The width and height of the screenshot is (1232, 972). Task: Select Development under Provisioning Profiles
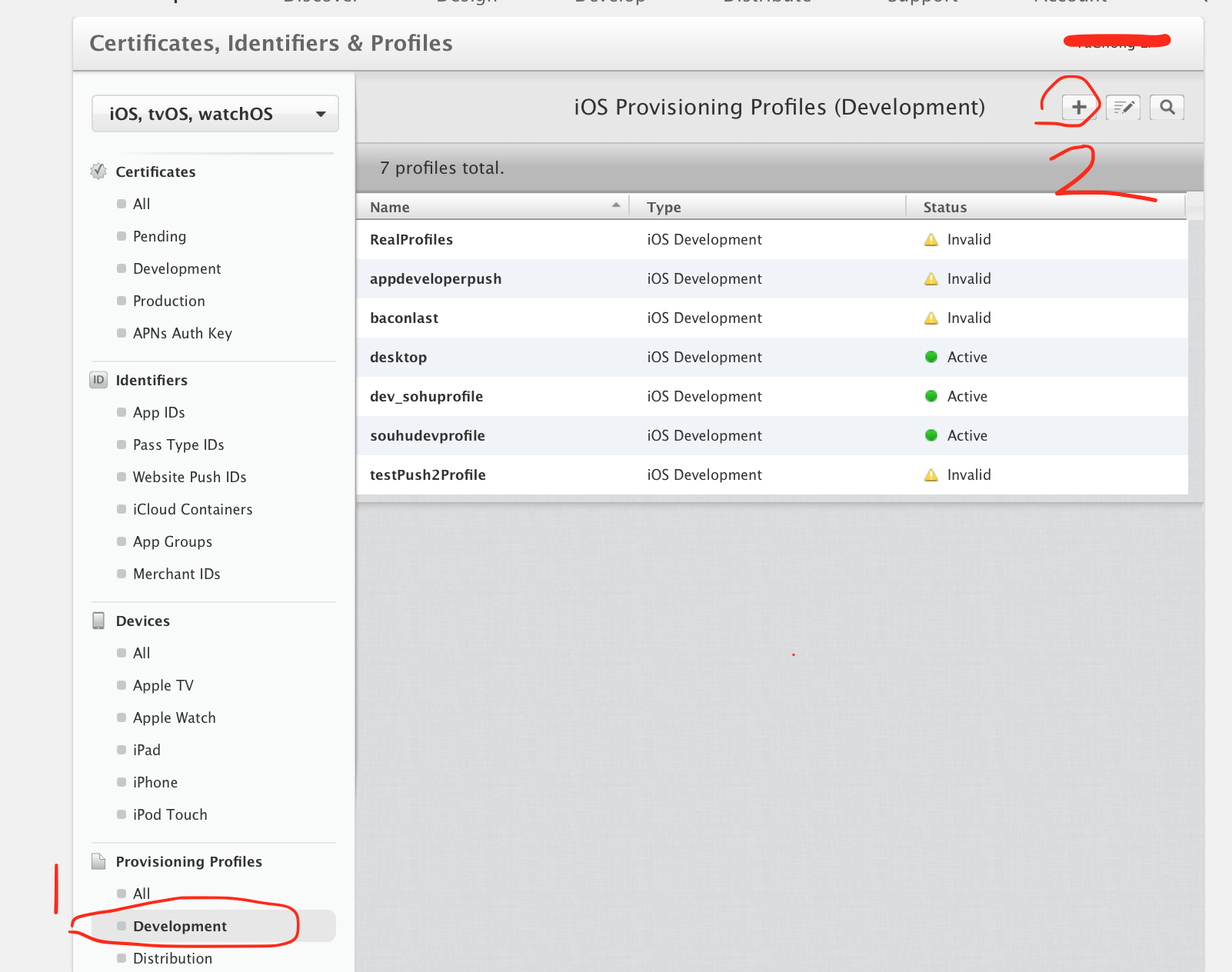180,926
